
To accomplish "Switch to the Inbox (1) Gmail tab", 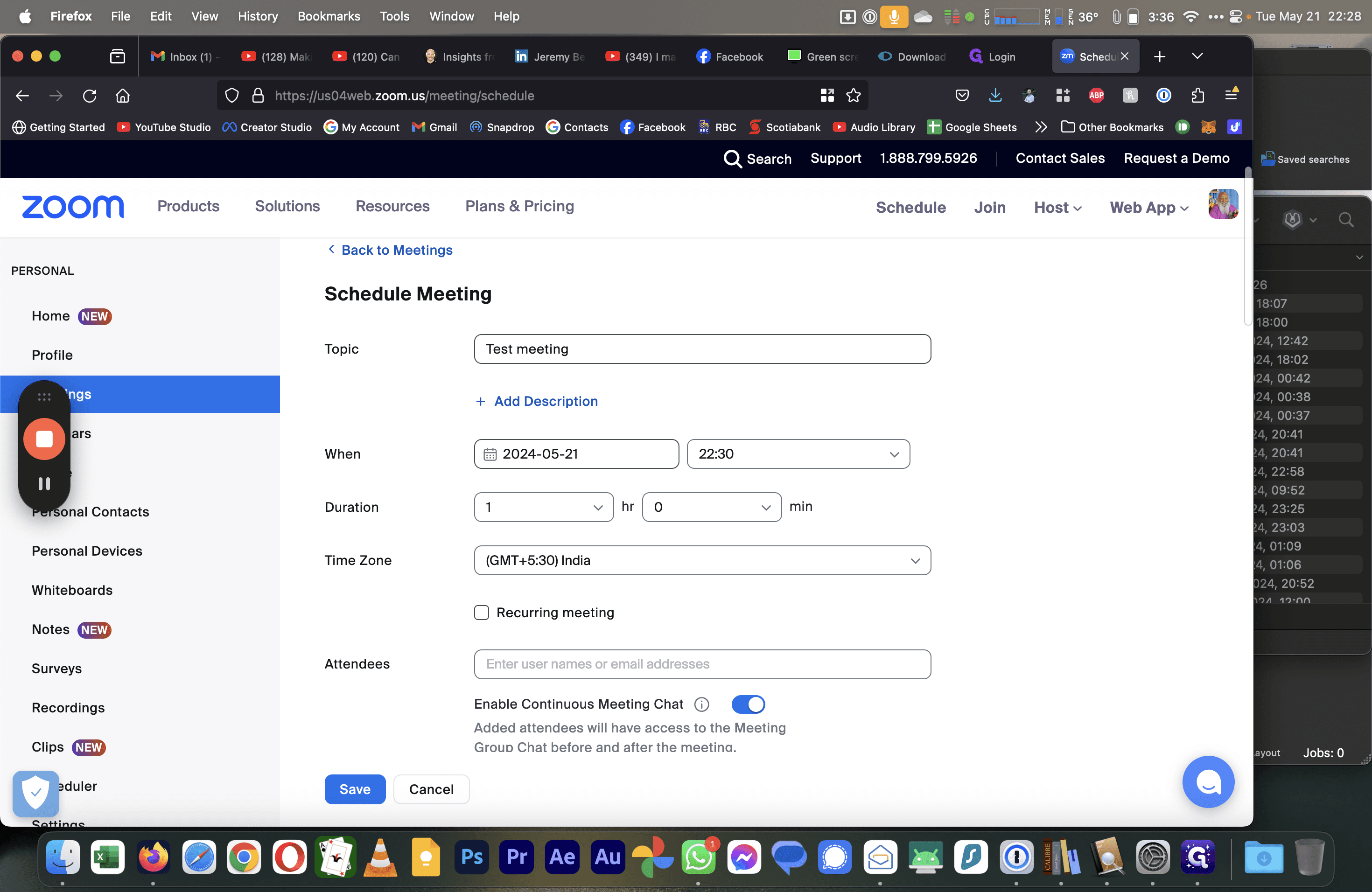I will click(184, 56).
